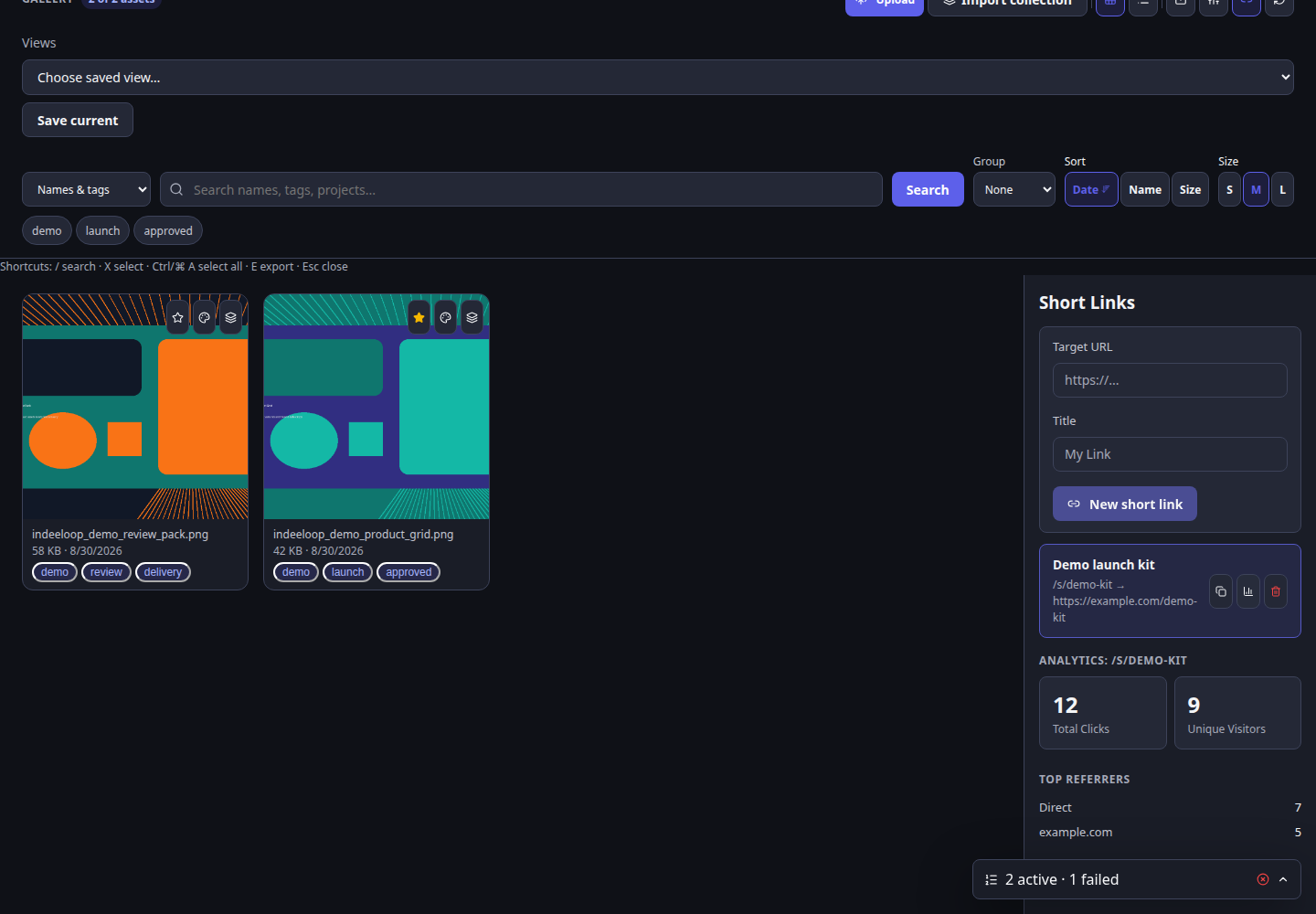The image size is (1316, 914).
Task: Open the Names & tags scope dropdown
Action: (87, 189)
